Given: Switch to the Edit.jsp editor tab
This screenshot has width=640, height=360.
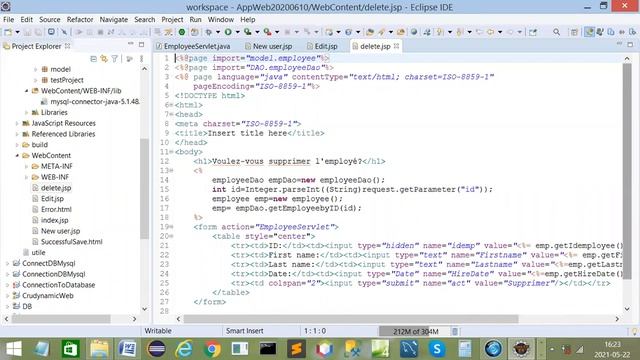Looking at the screenshot, I should [x=322, y=47].
